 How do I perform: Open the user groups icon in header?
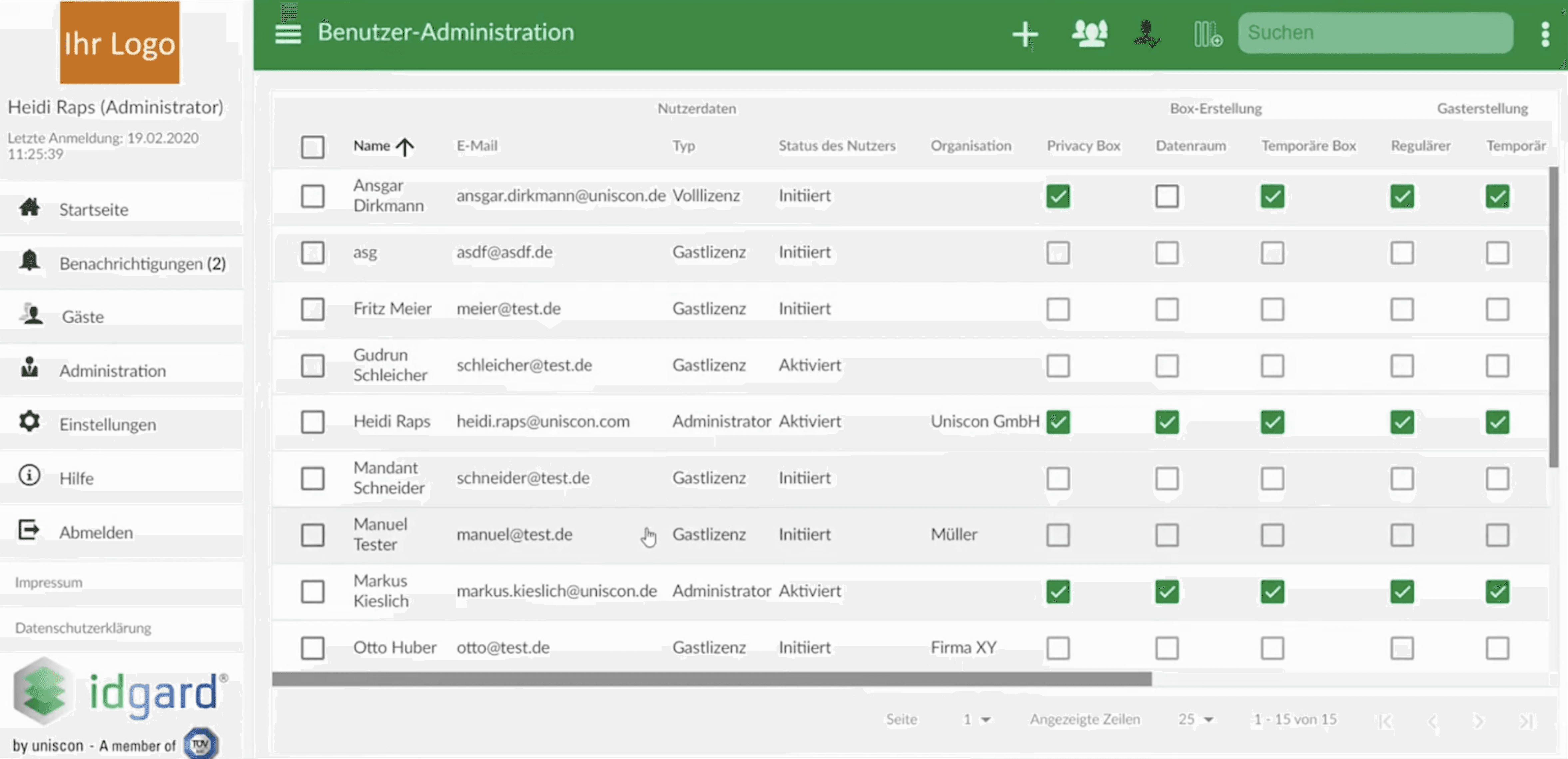[x=1089, y=34]
